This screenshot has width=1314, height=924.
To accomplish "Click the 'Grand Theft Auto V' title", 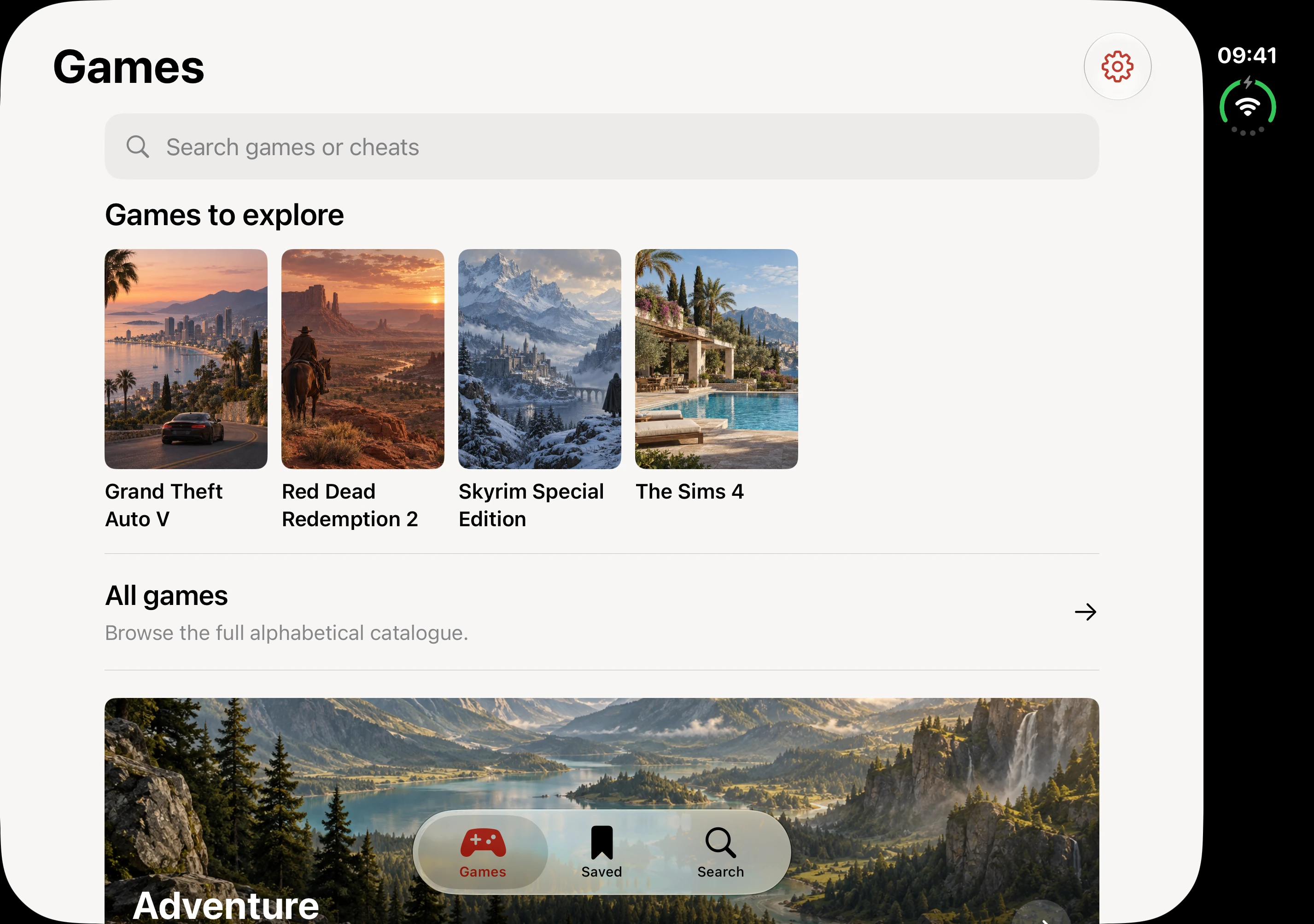I will (x=164, y=505).
